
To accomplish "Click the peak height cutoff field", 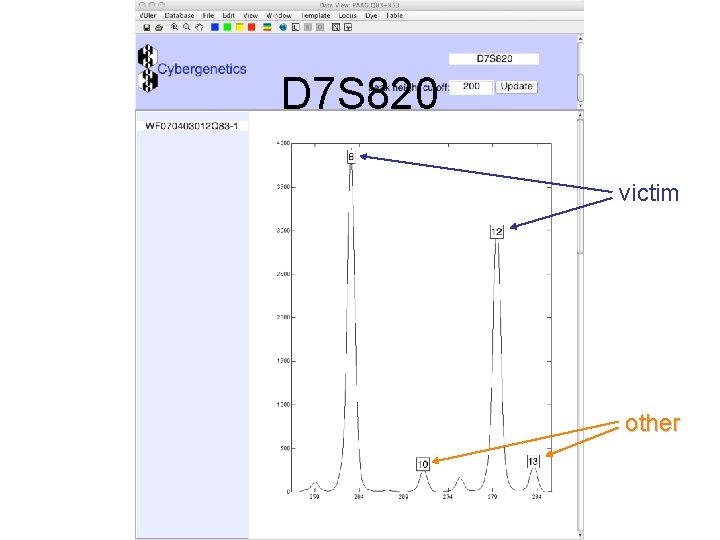I will tap(472, 86).
